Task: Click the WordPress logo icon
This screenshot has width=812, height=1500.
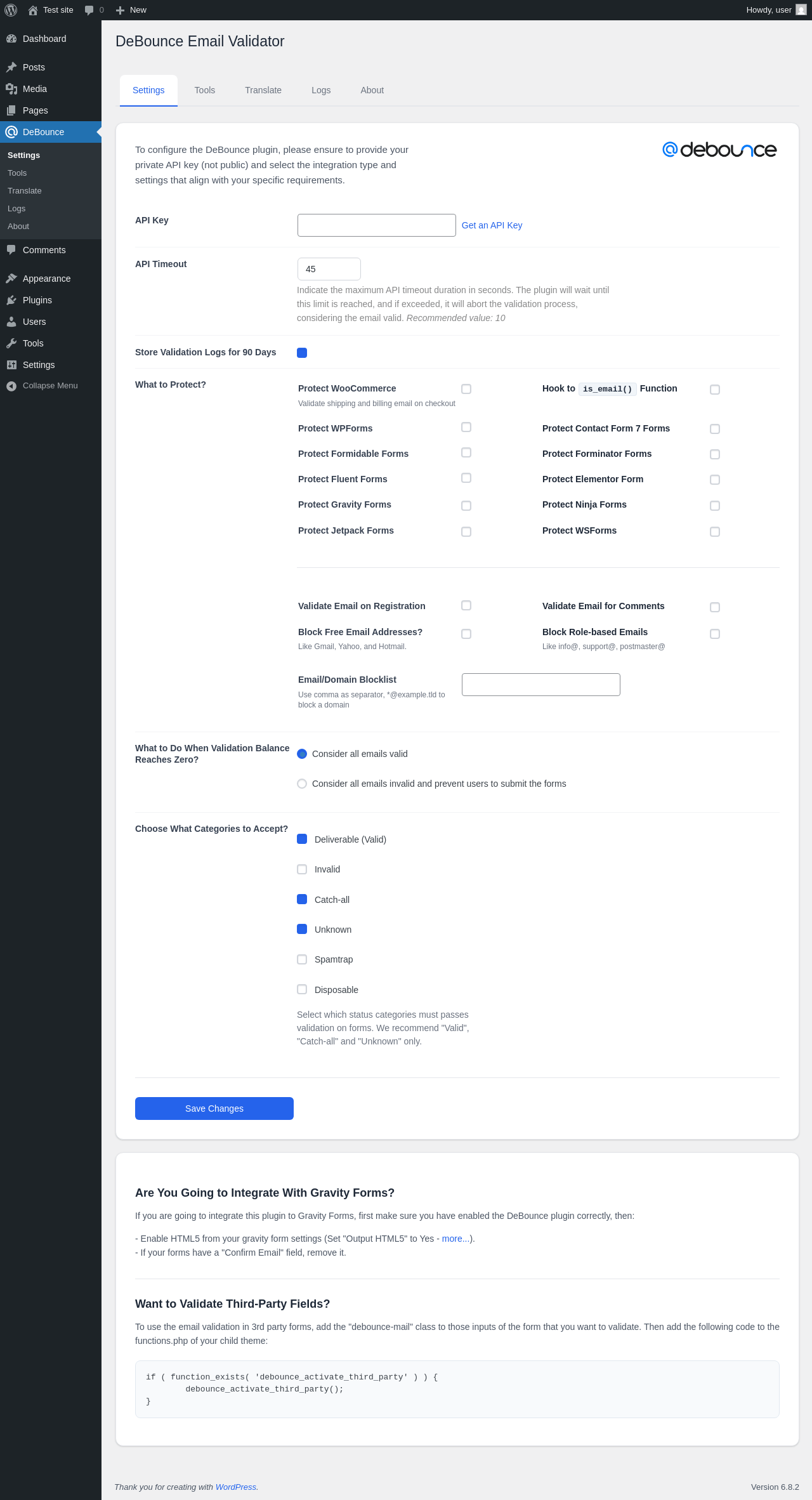Action: [x=11, y=10]
